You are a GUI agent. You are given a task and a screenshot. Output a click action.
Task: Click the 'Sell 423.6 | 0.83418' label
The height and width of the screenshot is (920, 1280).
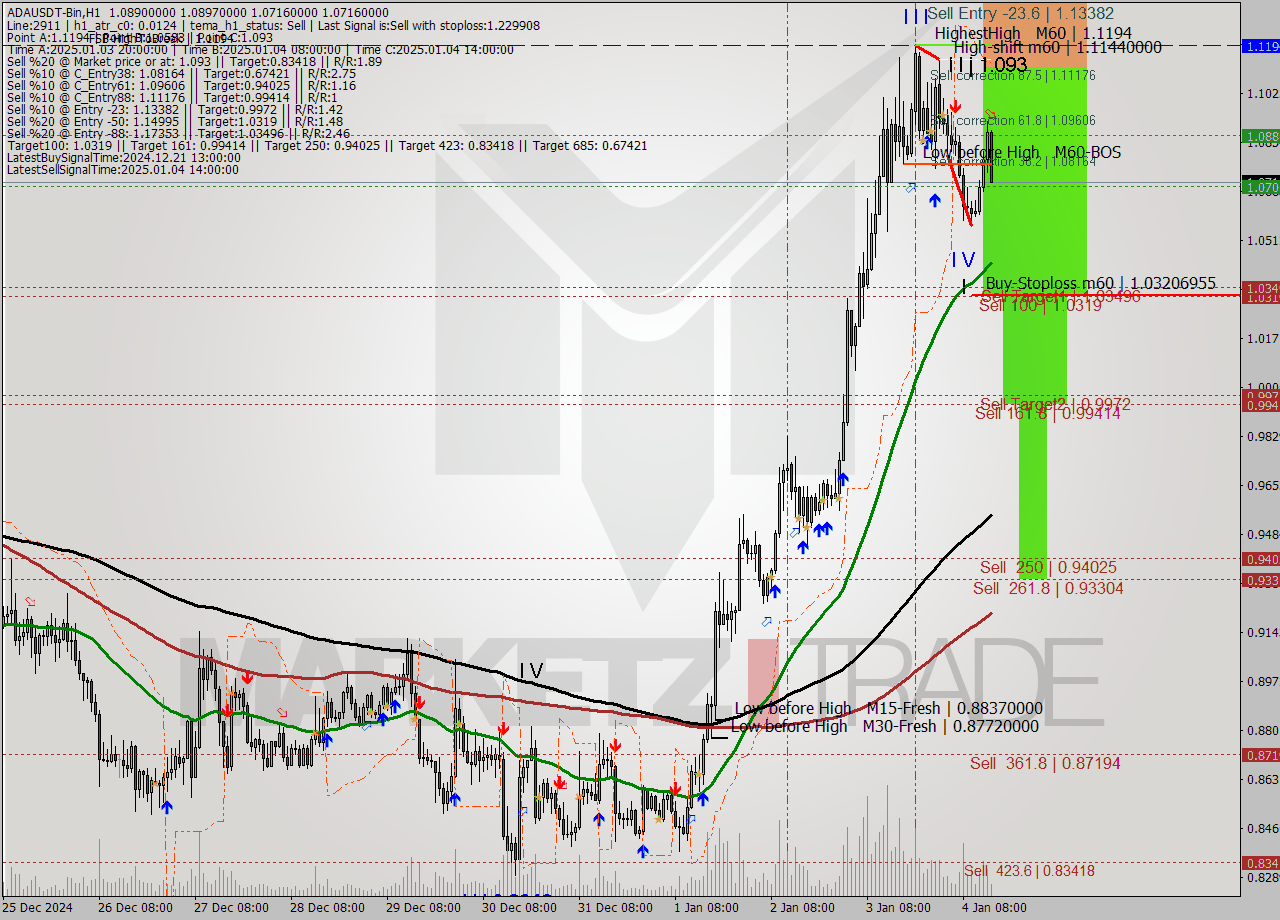coord(1029,871)
